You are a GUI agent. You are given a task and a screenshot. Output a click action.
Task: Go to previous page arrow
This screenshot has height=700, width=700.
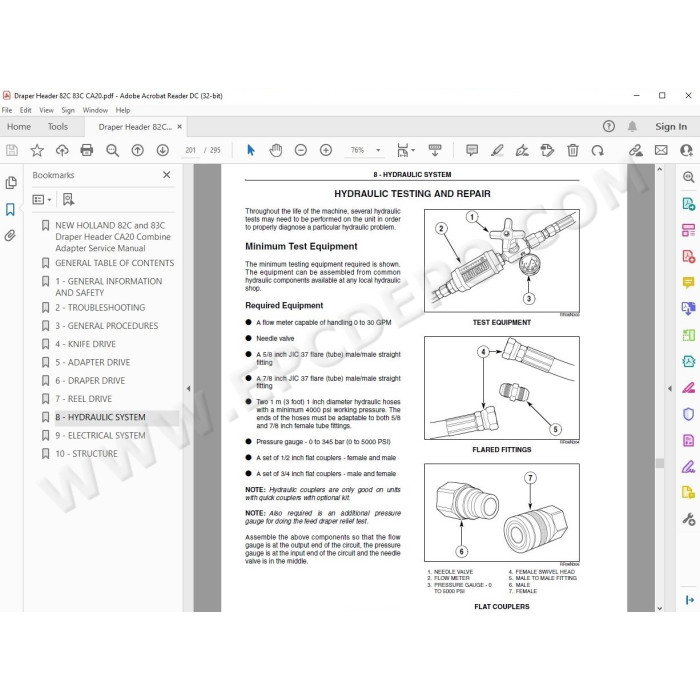(x=138, y=150)
